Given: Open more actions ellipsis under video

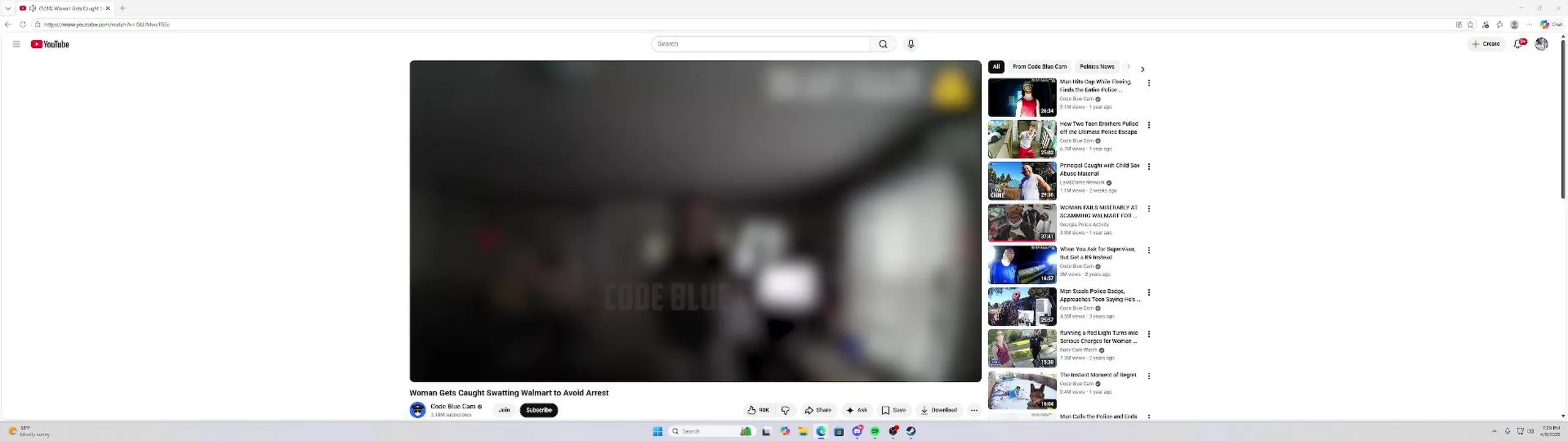Looking at the screenshot, I should coord(974,410).
